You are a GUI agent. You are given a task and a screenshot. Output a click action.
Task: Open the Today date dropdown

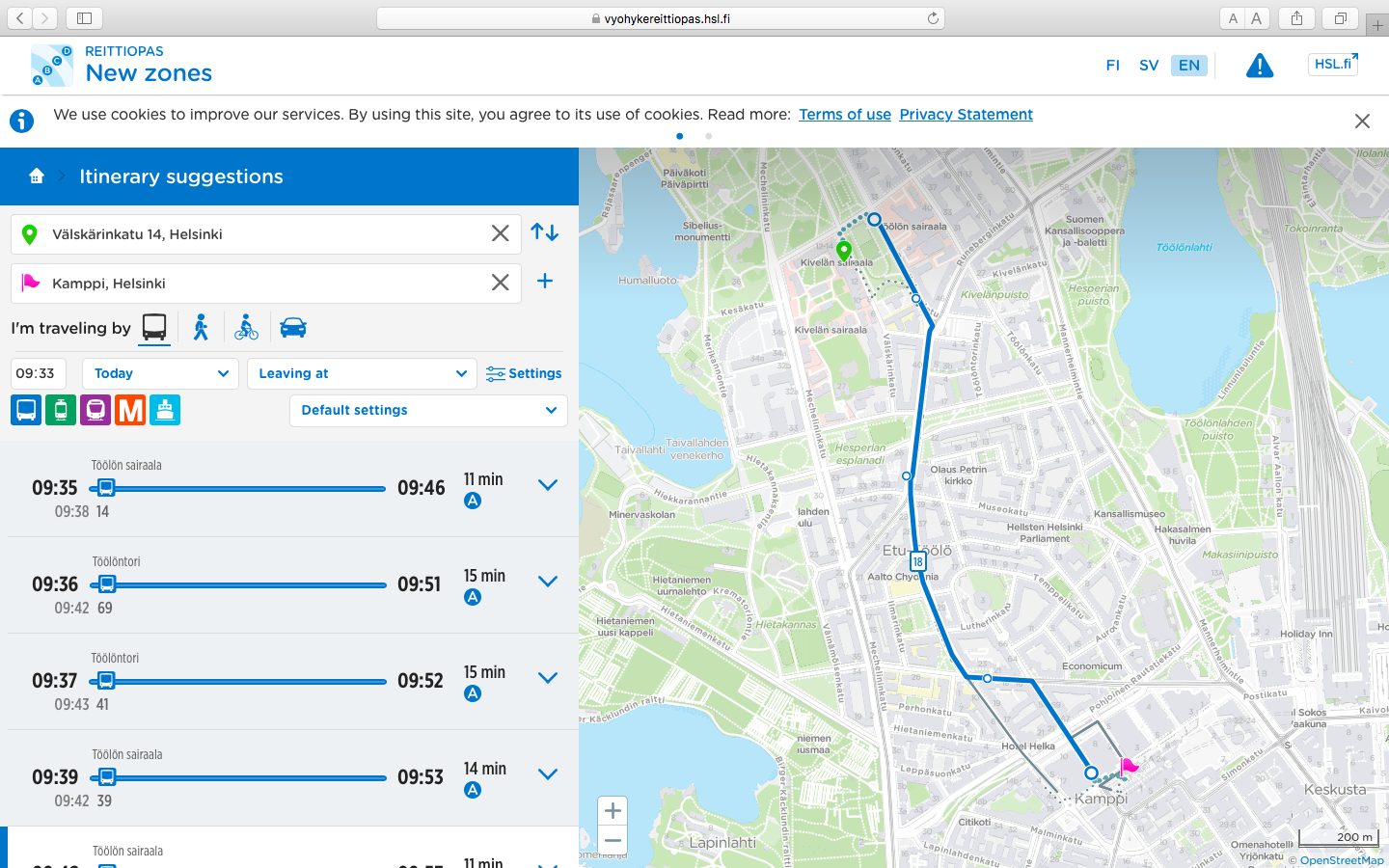160,373
